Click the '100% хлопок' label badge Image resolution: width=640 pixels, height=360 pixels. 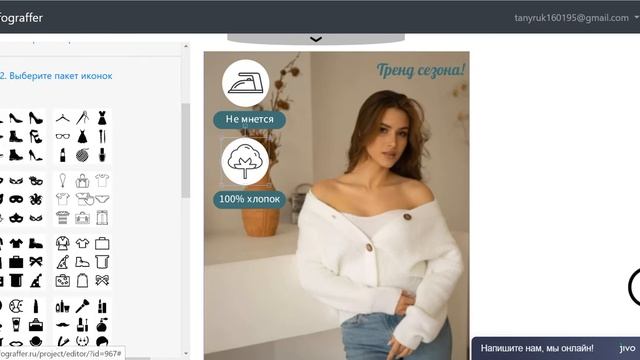tap(249, 200)
